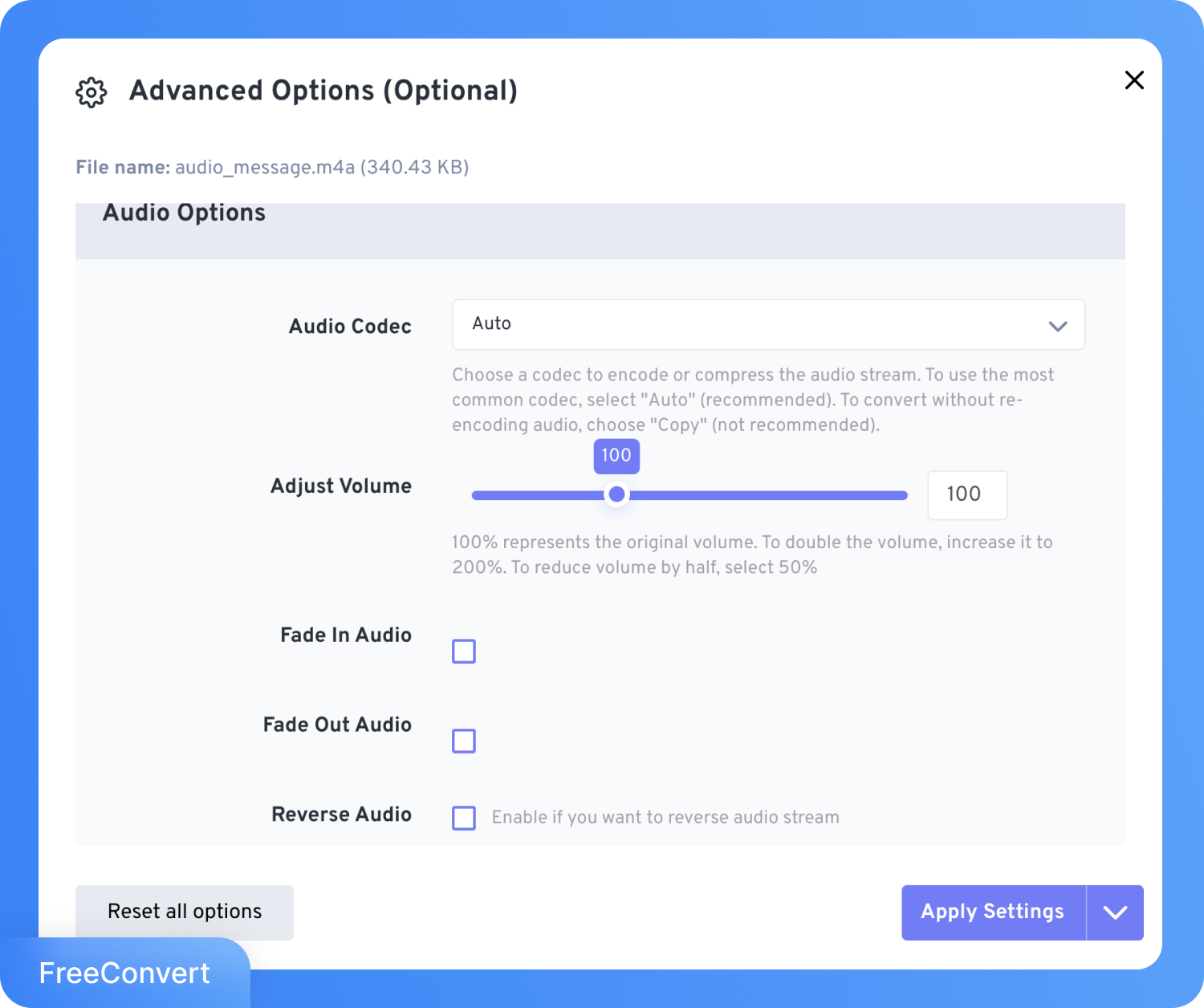Viewport: 1204px width, 1008px height.
Task: Click the audio_message.m4a file name text
Action: pos(265,167)
